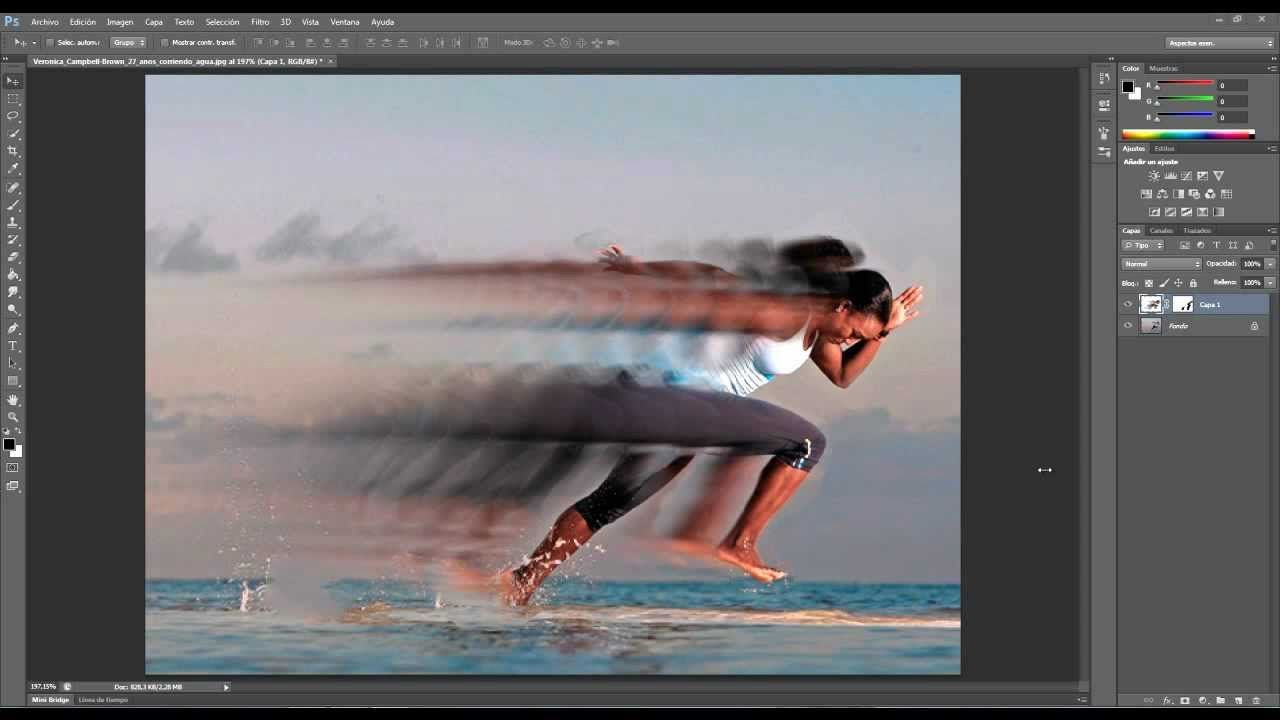Select the Horizontal Type tool
Viewport: 1280px width, 720px height.
click(x=13, y=346)
